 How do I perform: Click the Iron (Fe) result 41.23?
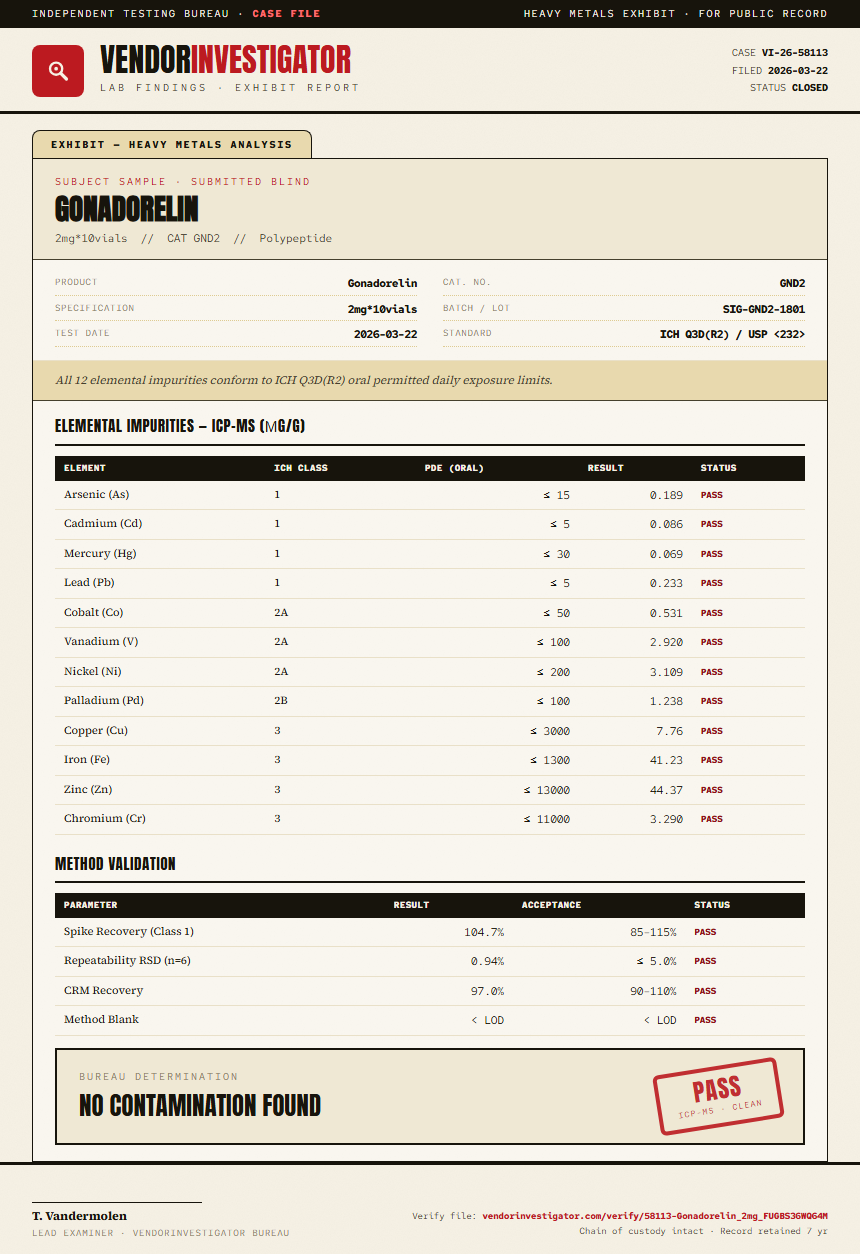click(669, 760)
